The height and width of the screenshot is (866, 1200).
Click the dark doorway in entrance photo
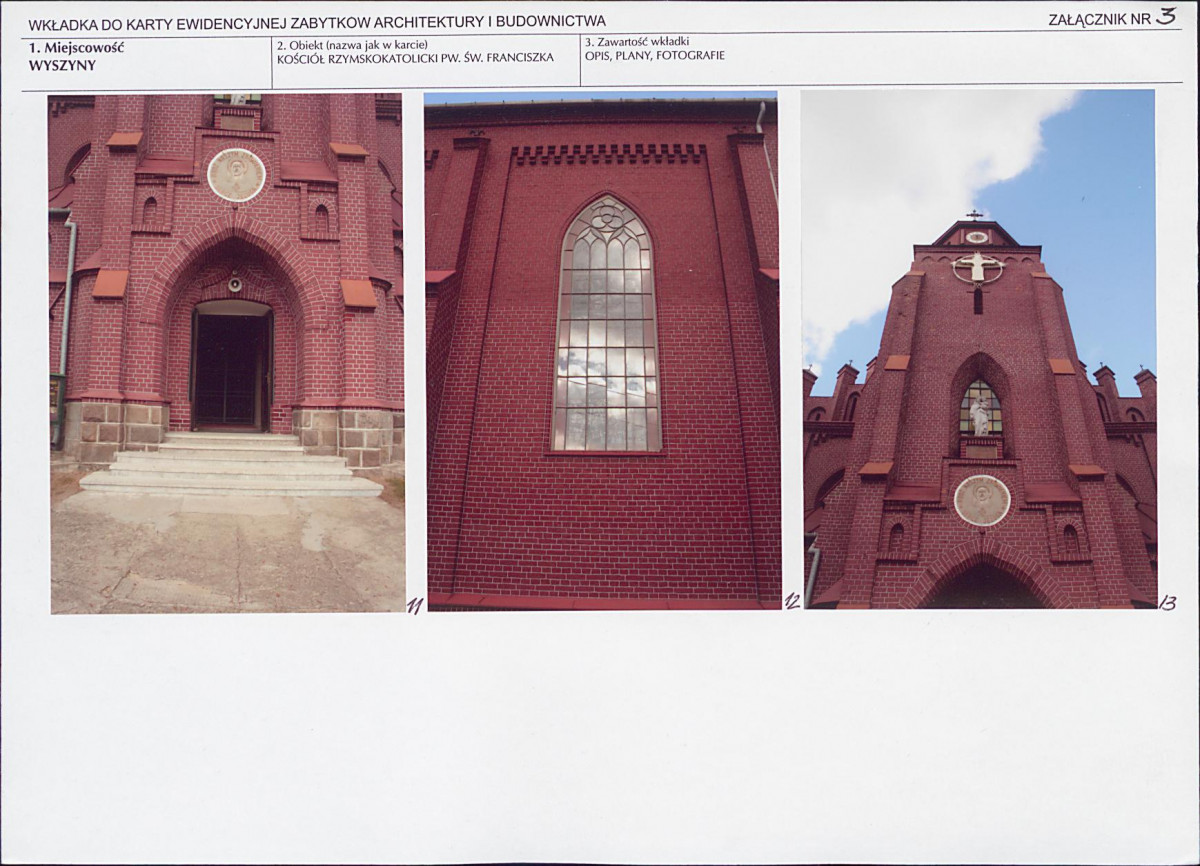click(x=232, y=367)
